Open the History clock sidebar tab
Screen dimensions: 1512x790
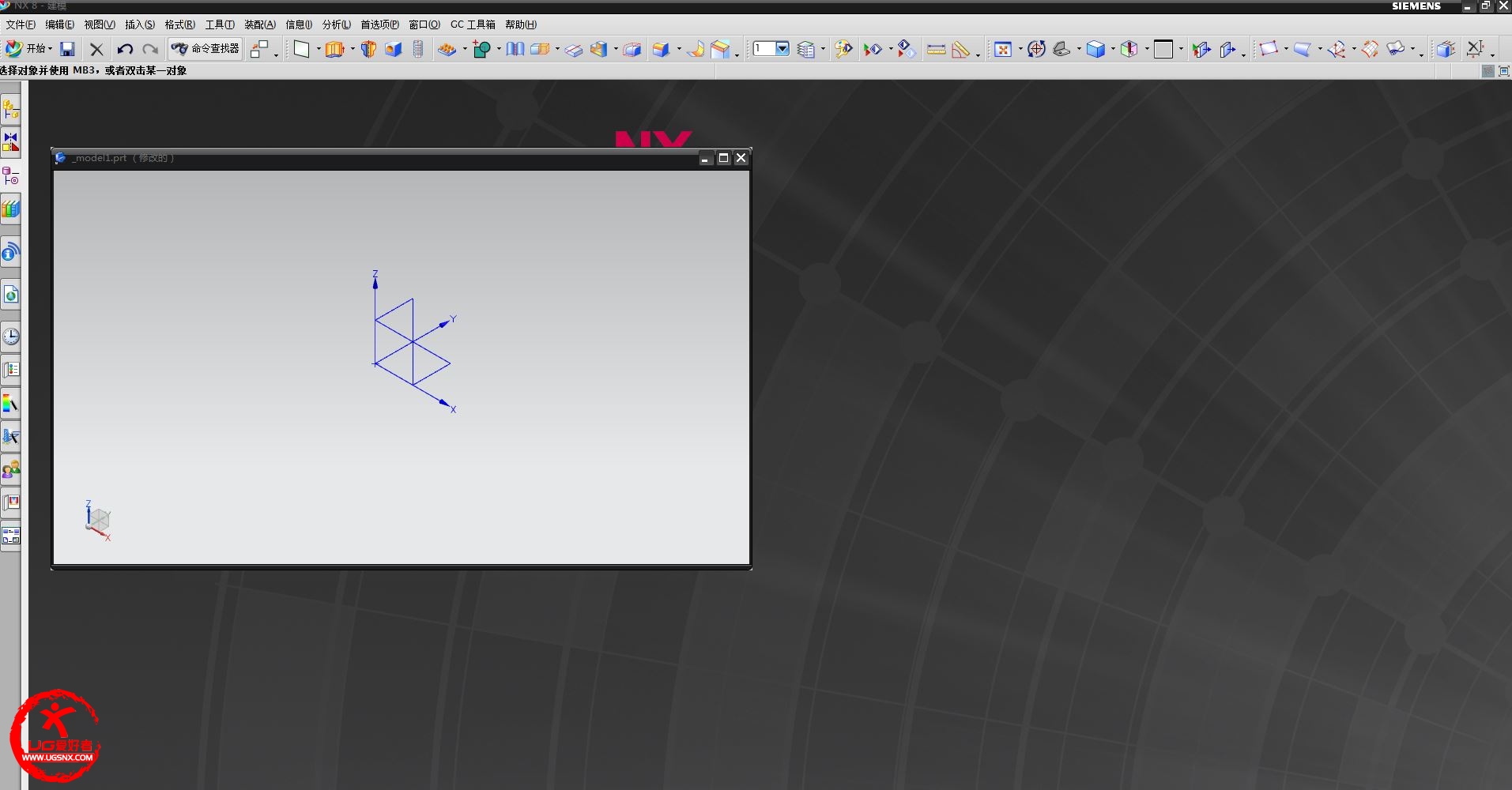[x=11, y=337]
